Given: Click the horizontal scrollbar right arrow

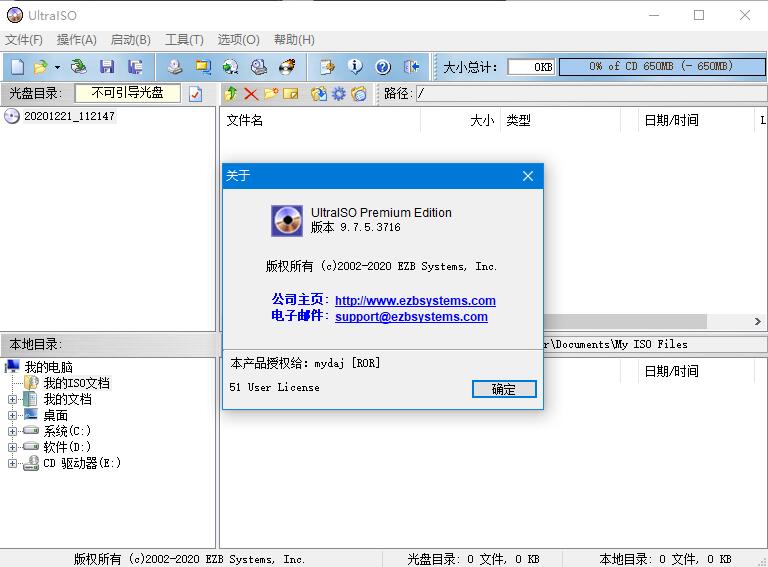Looking at the screenshot, I should point(757,322).
